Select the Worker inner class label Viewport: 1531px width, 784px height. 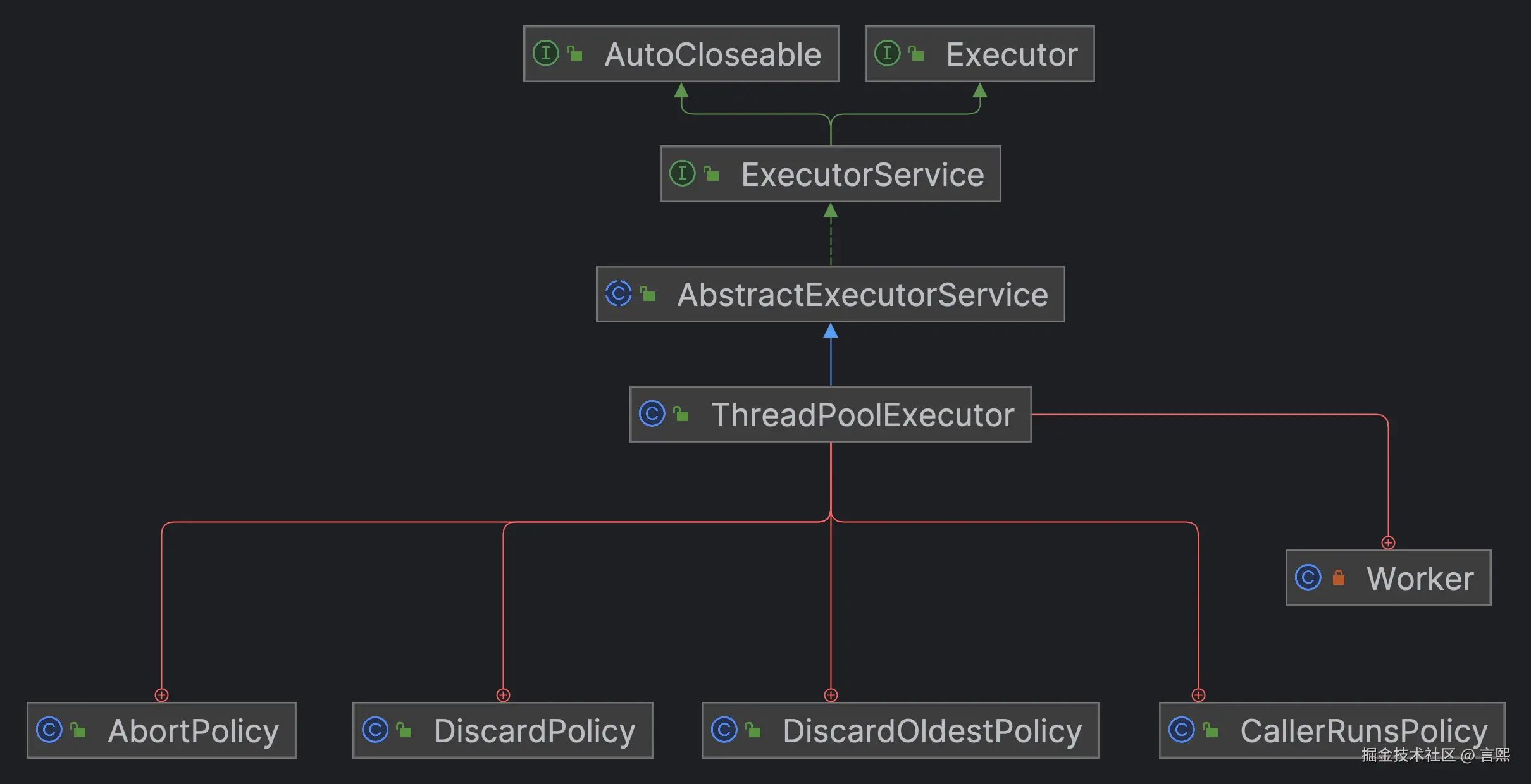point(1420,579)
